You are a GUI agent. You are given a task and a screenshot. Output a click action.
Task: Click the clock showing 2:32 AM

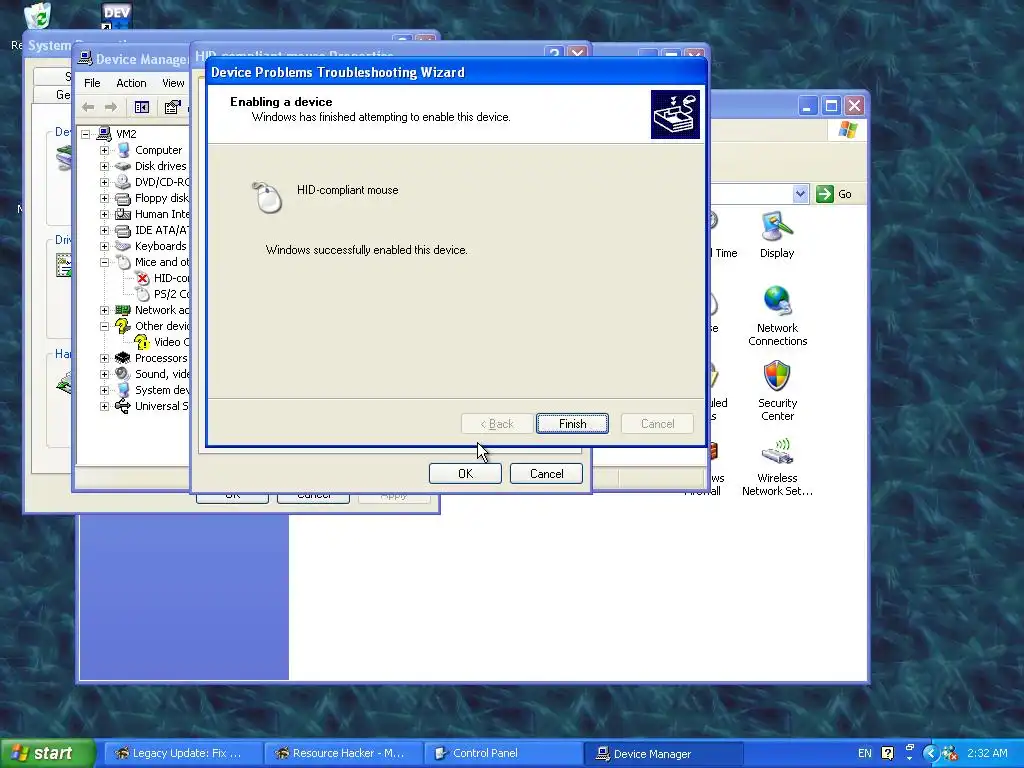click(987, 754)
